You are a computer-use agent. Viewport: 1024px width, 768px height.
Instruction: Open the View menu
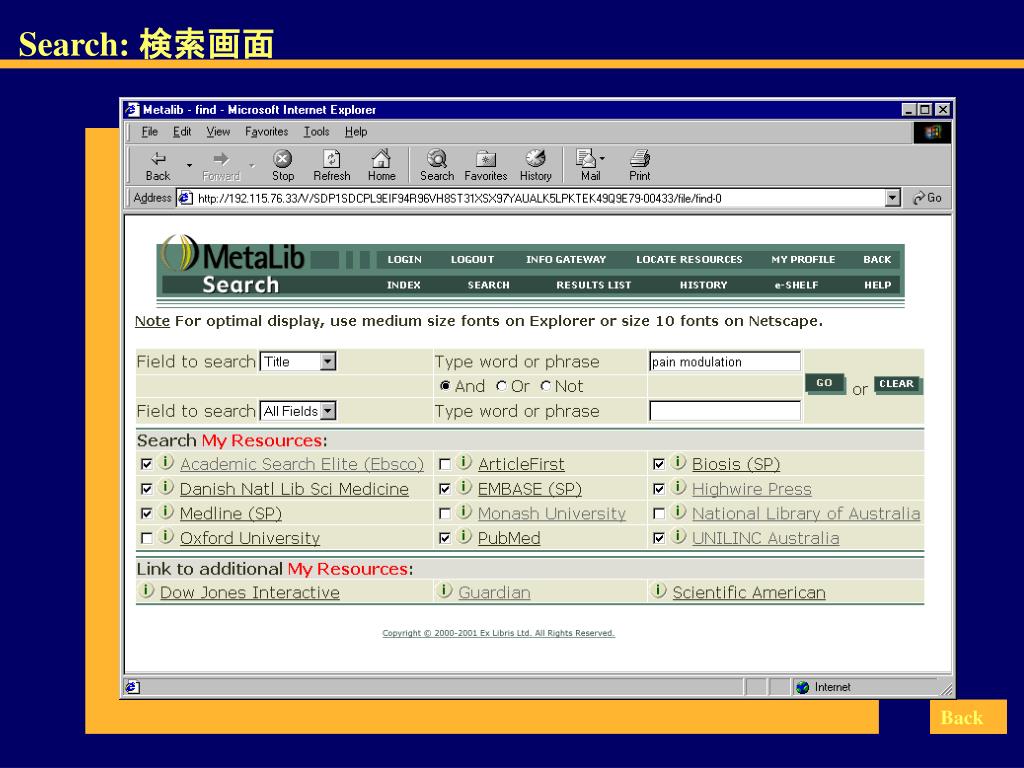click(218, 132)
